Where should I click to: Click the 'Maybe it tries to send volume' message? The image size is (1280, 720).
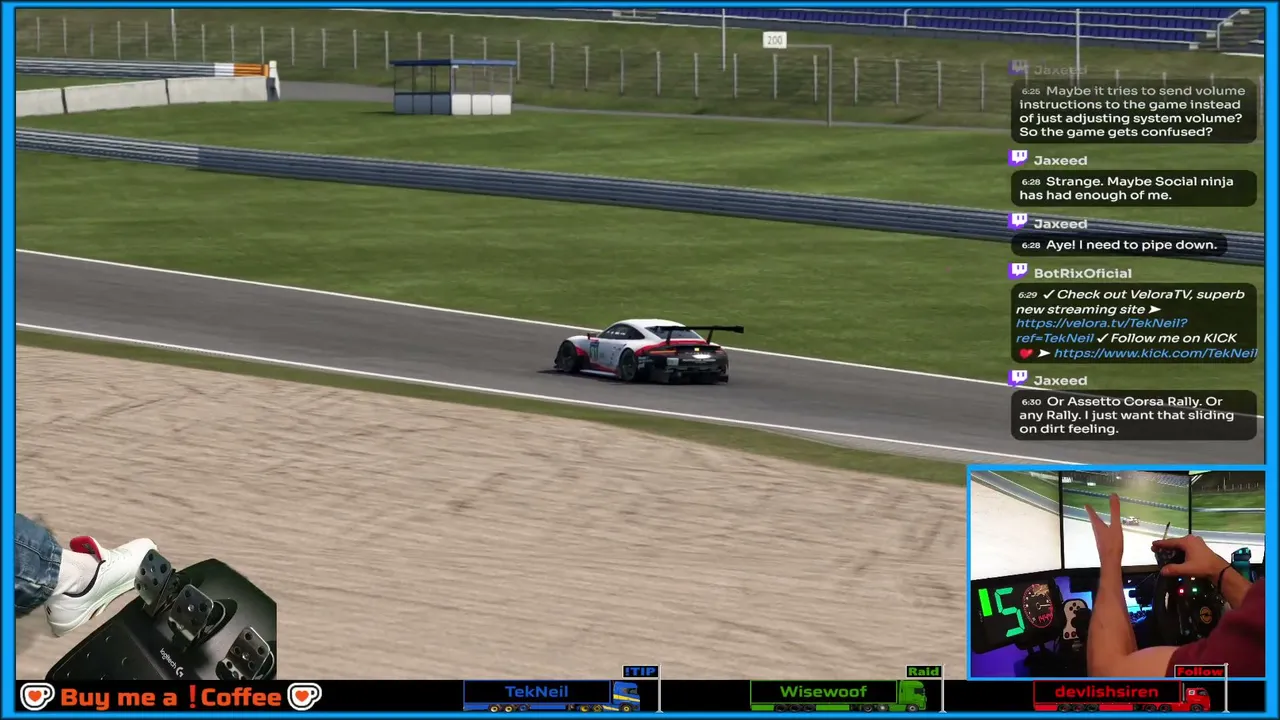click(1134, 111)
